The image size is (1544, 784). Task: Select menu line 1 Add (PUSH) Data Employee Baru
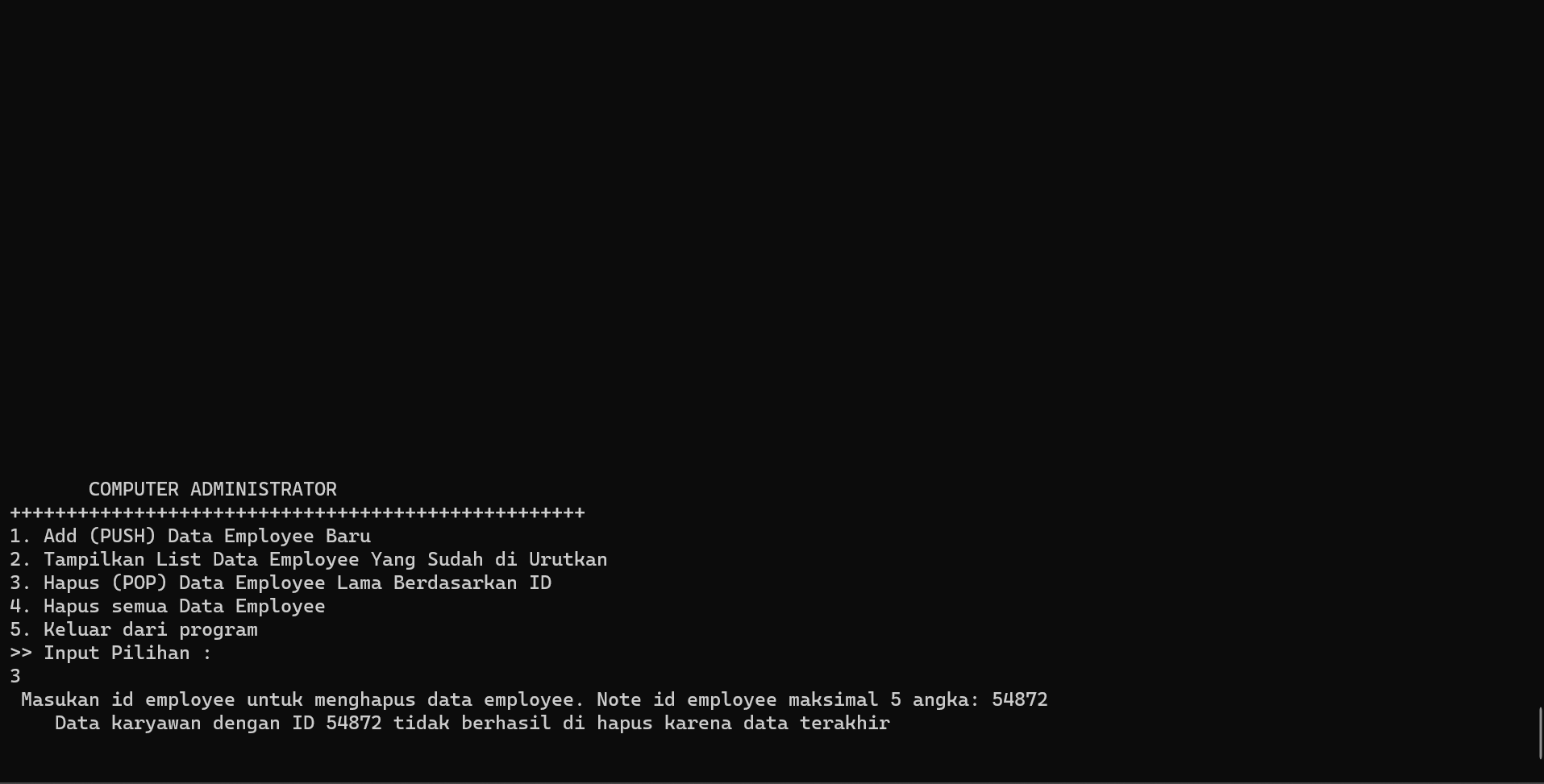click(x=190, y=536)
